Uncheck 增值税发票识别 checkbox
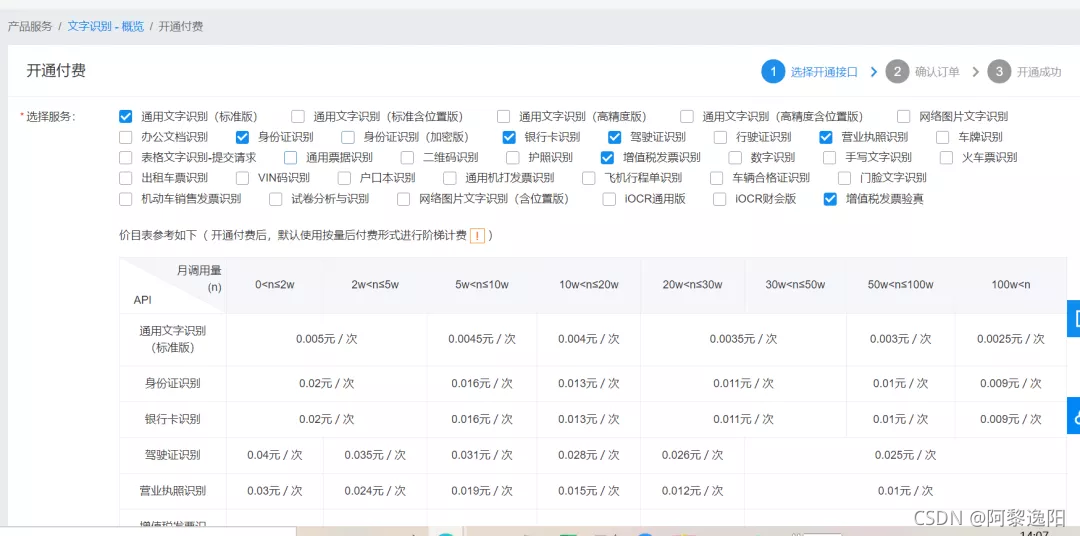 pyautogui.click(x=608, y=158)
